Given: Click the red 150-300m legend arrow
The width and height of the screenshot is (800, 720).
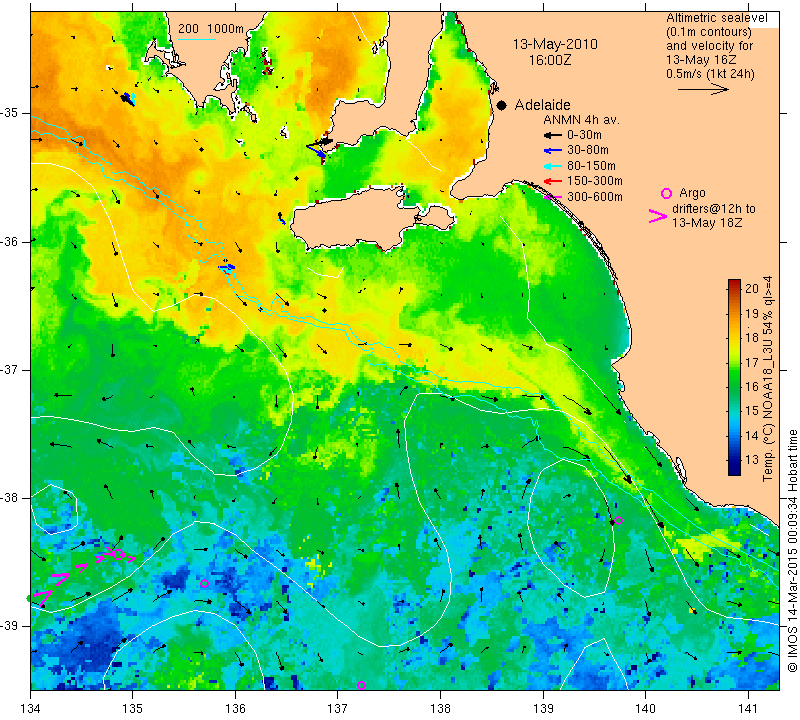Looking at the screenshot, I should tap(553, 181).
